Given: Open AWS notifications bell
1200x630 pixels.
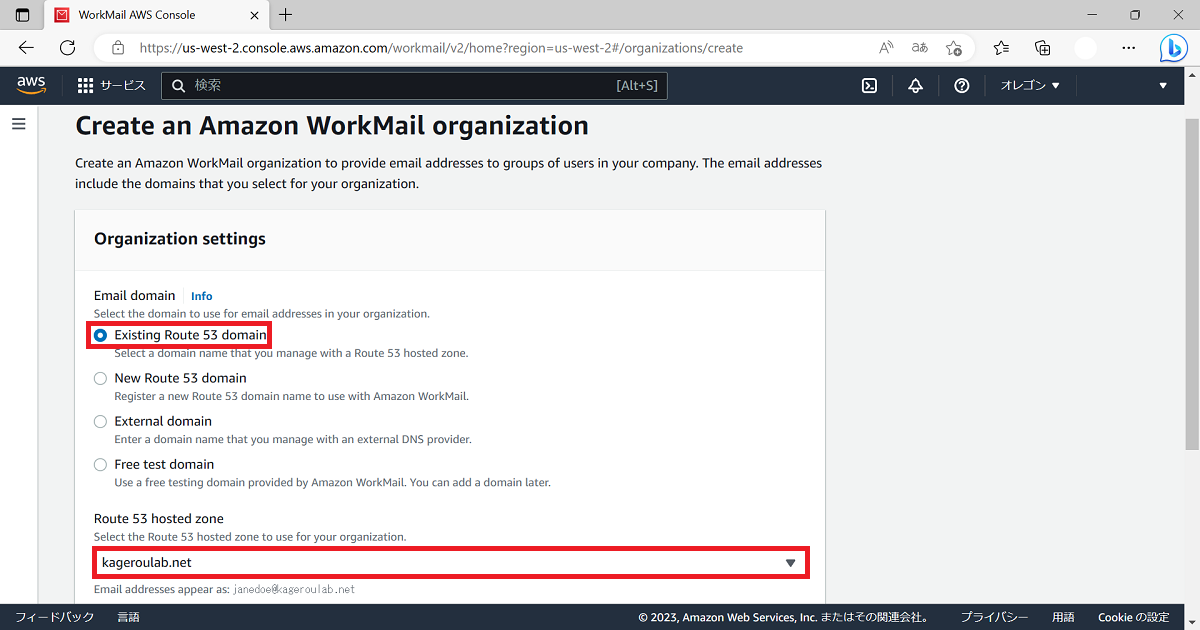Looking at the screenshot, I should point(915,85).
